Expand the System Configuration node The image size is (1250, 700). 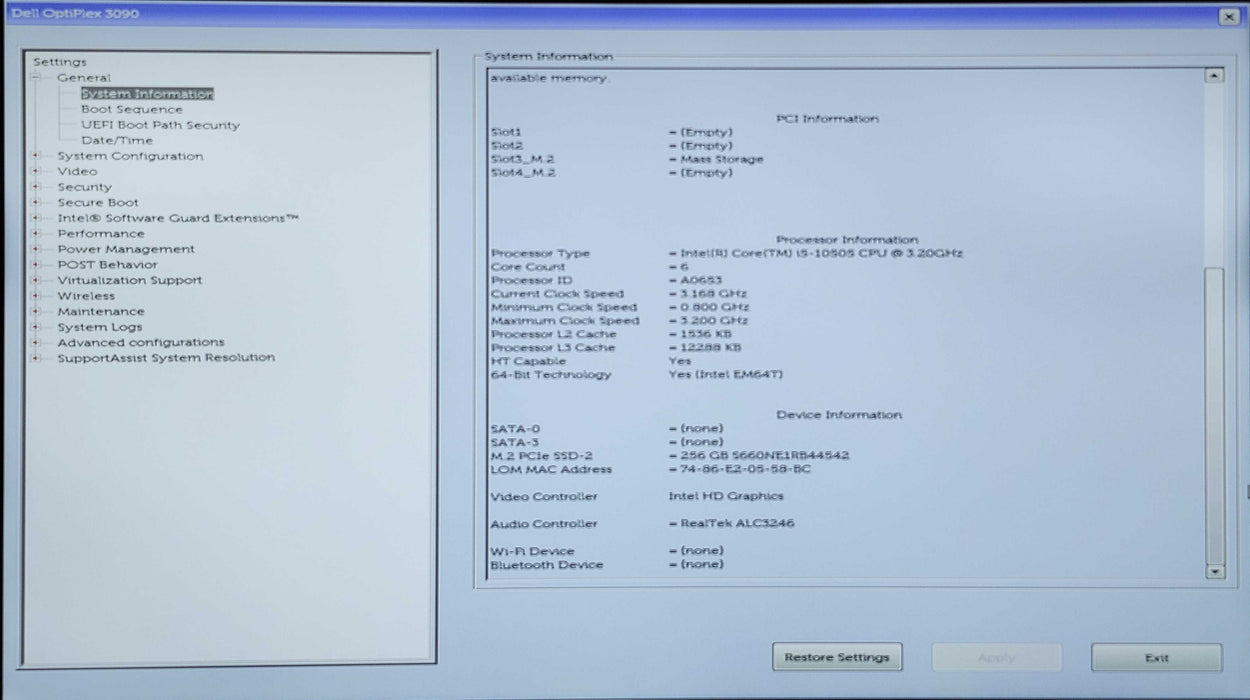pos(36,156)
